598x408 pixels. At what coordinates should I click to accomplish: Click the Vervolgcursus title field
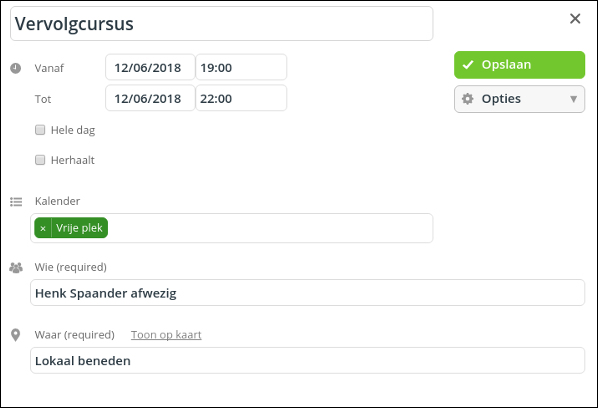222,24
